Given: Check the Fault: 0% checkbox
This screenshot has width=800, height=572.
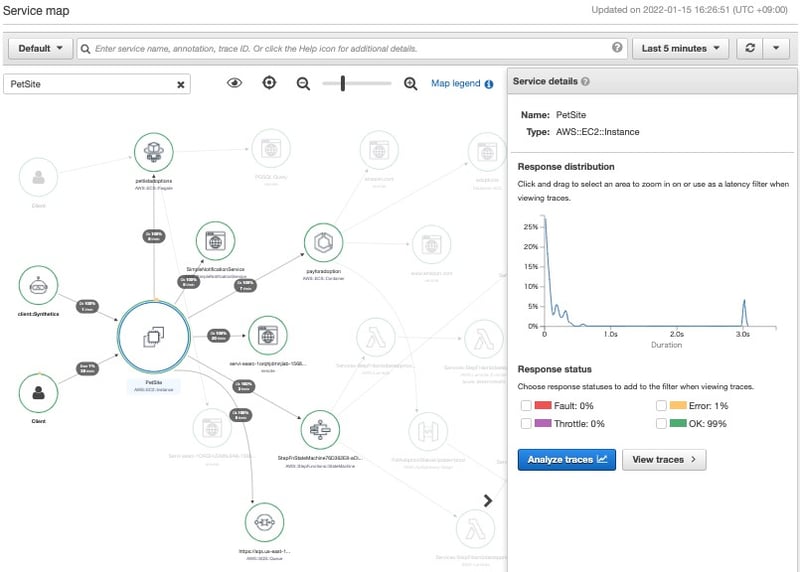Looking at the screenshot, I should 526,406.
